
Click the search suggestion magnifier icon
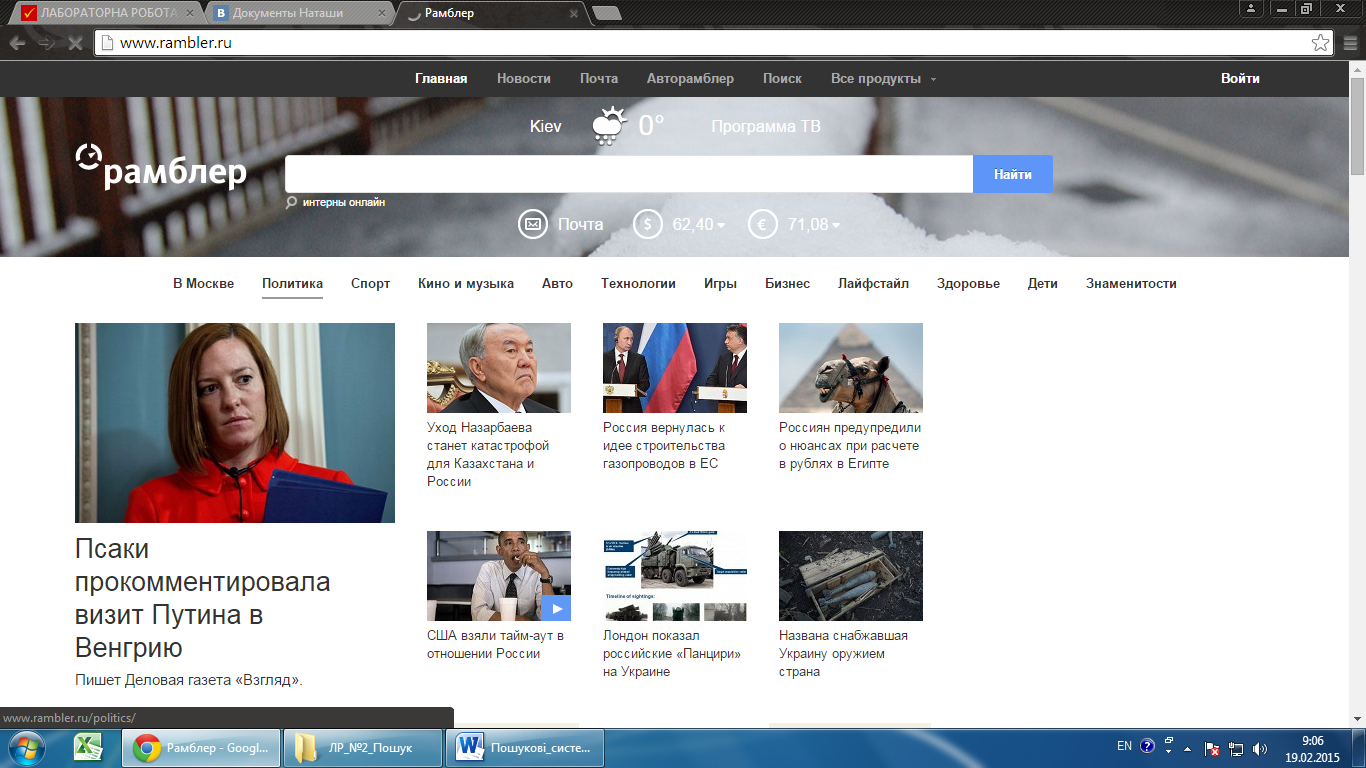pyautogui.click(x=291, y=202)
